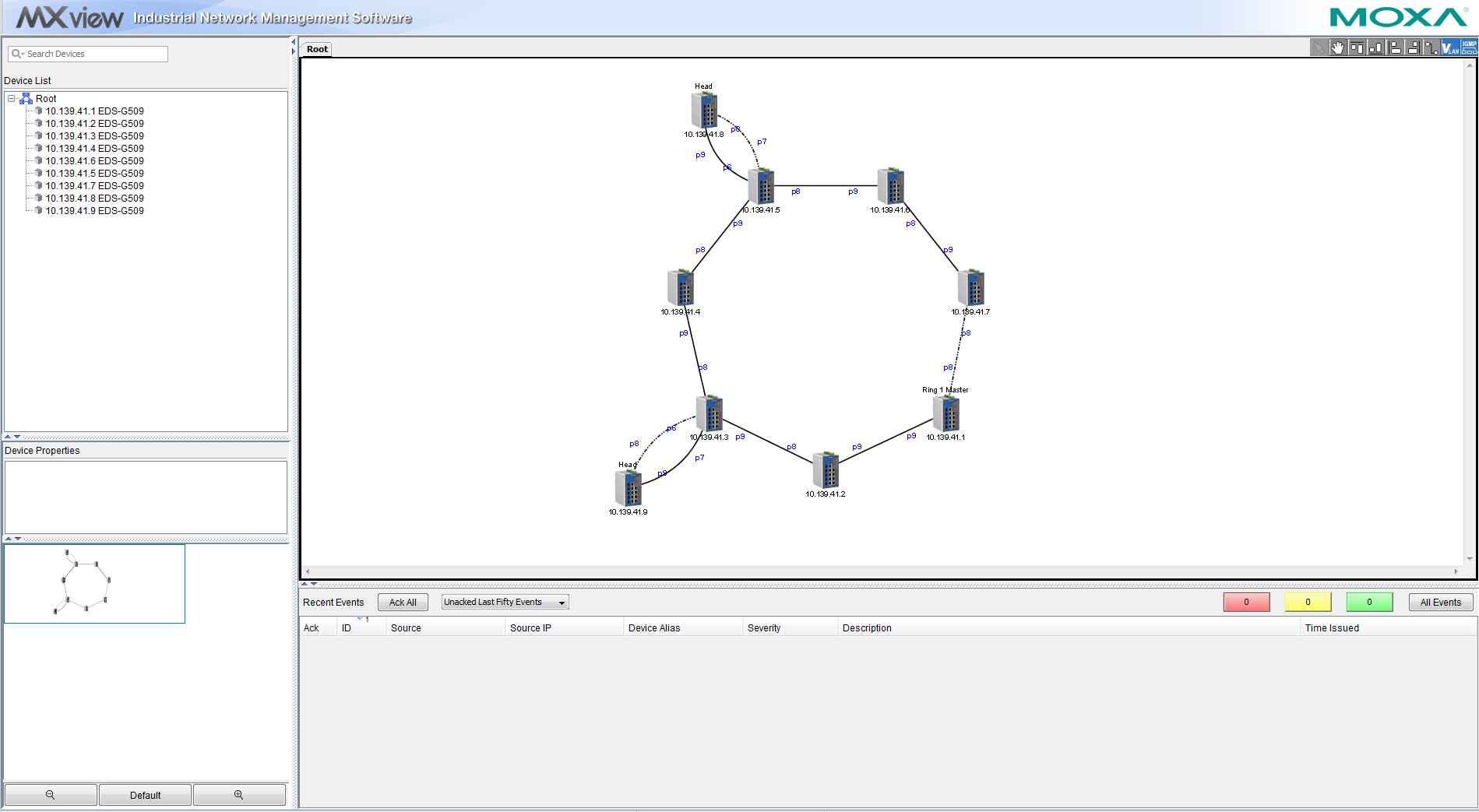Image resolution: width=1479 pixels, height=812 pixels.
Task: Click the 10.139.41.8 Head switch icon
Action: pyautogui.click(x=704, y=111)
